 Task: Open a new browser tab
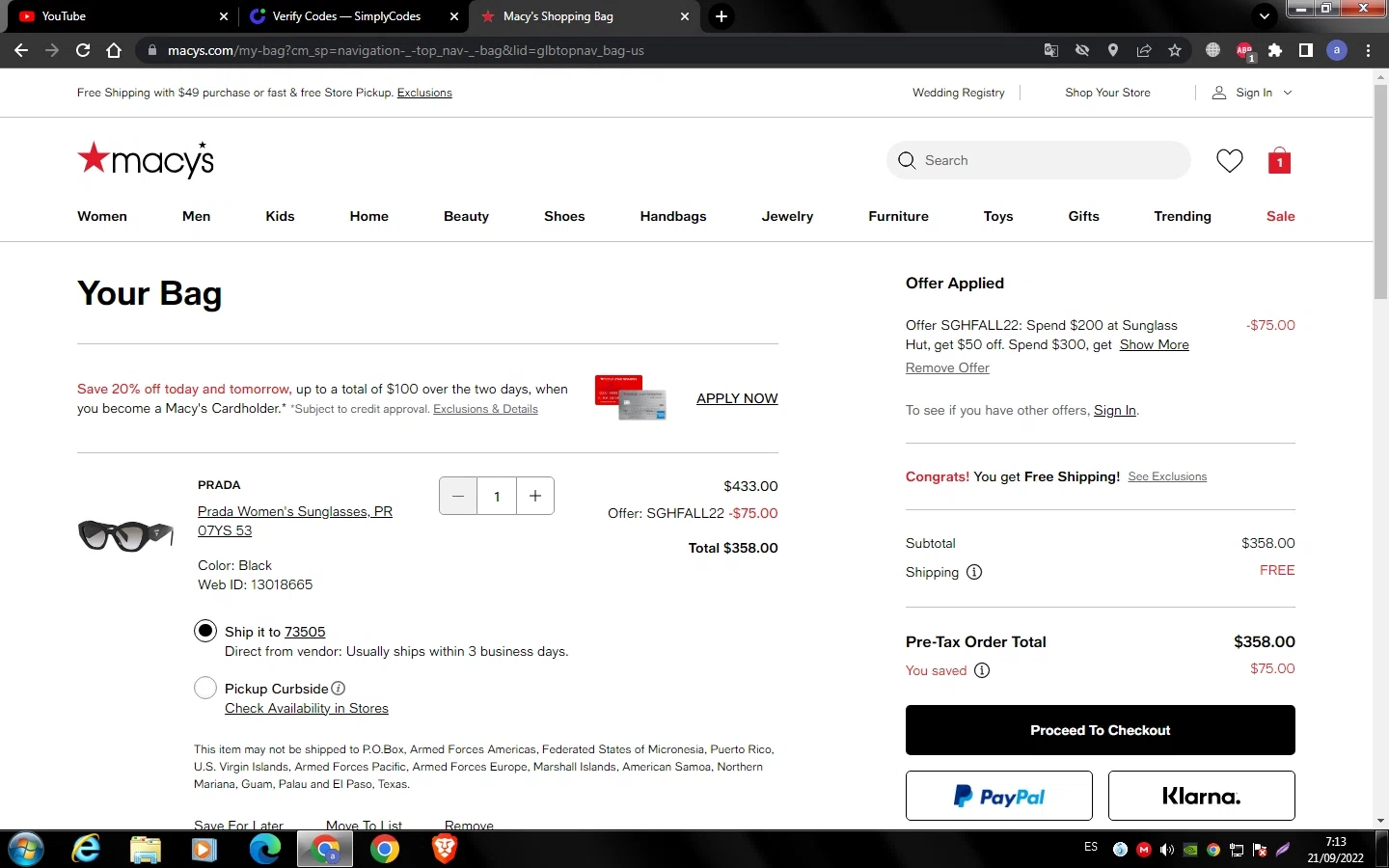722,16
